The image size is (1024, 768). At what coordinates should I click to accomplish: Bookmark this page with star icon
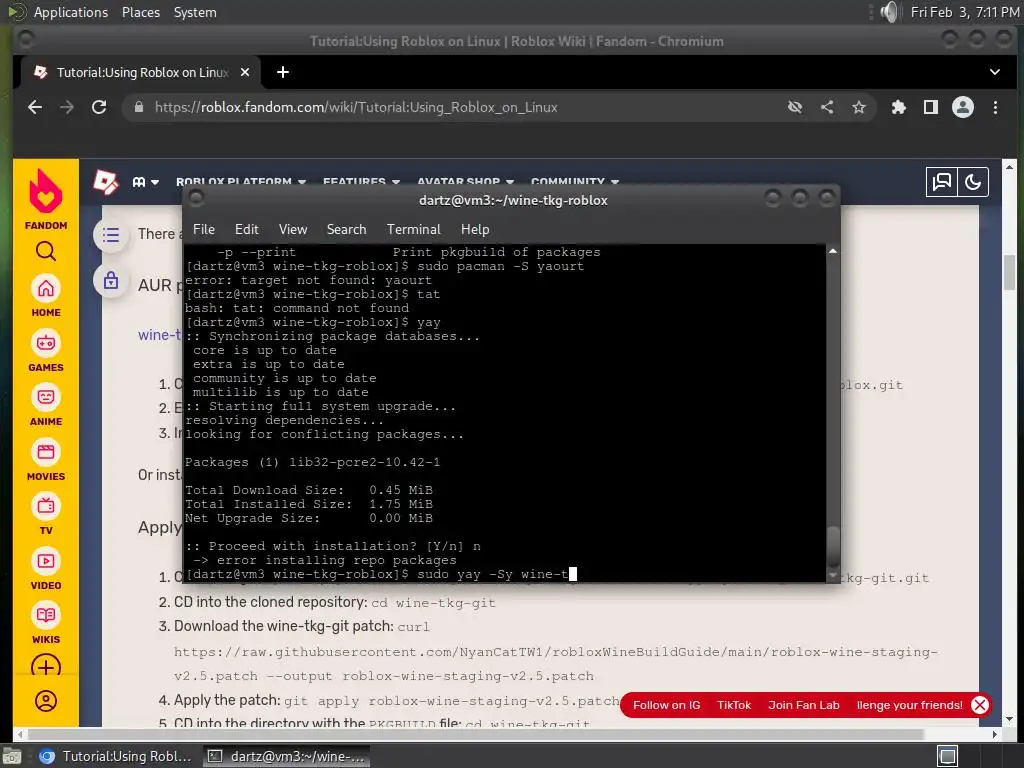[859, 107]
